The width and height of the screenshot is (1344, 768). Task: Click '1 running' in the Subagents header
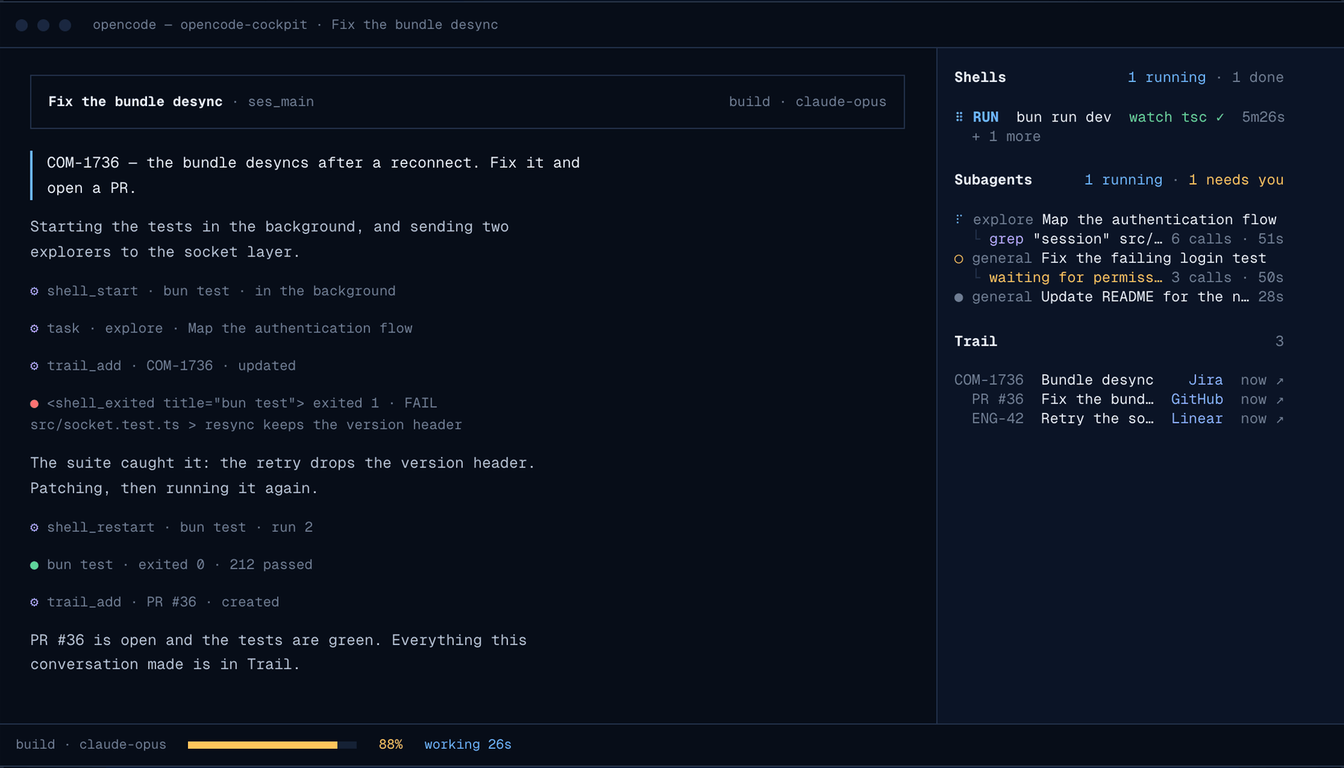pyautogui.click(x=1123, y=180)
